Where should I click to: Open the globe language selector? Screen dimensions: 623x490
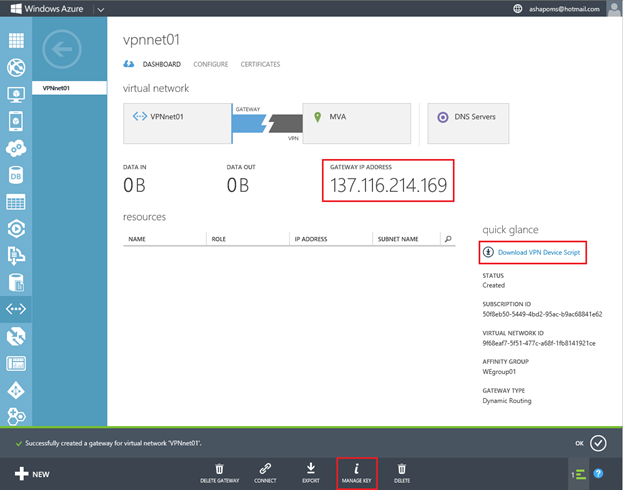517,9
